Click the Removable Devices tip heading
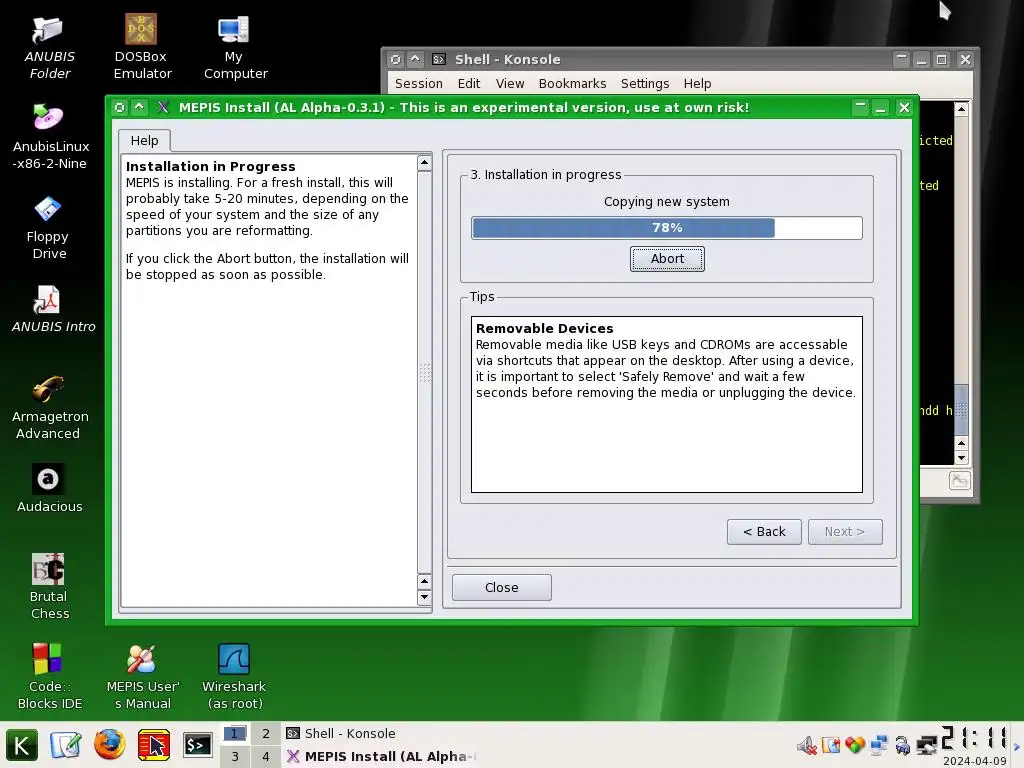 click(x=545, y=328)
